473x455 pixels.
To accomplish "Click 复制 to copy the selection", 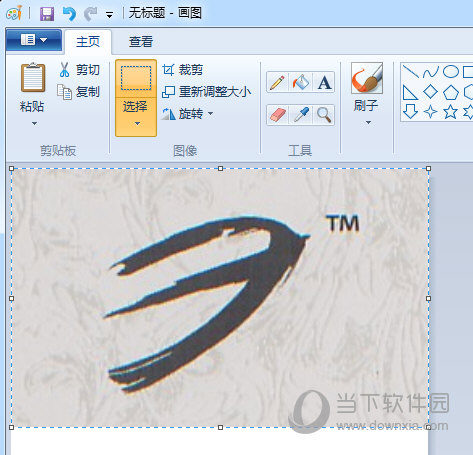I will coord(79,92).
